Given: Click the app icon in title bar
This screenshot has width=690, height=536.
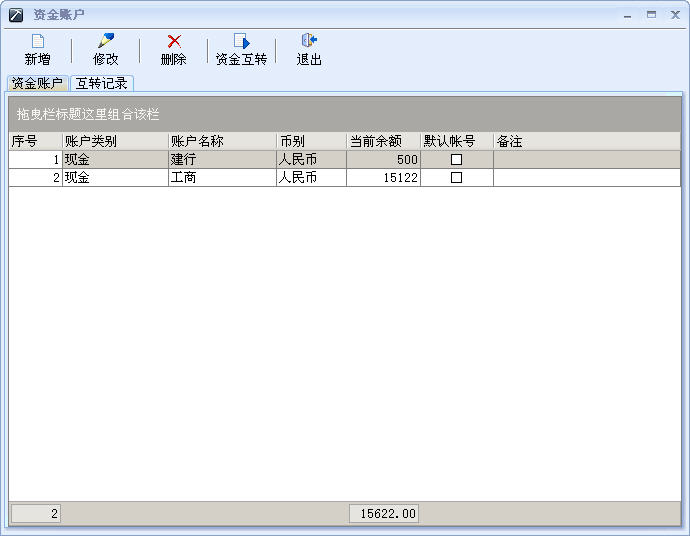Looking at the screenshot, I should pyautogui.click(x=16, y=15).
